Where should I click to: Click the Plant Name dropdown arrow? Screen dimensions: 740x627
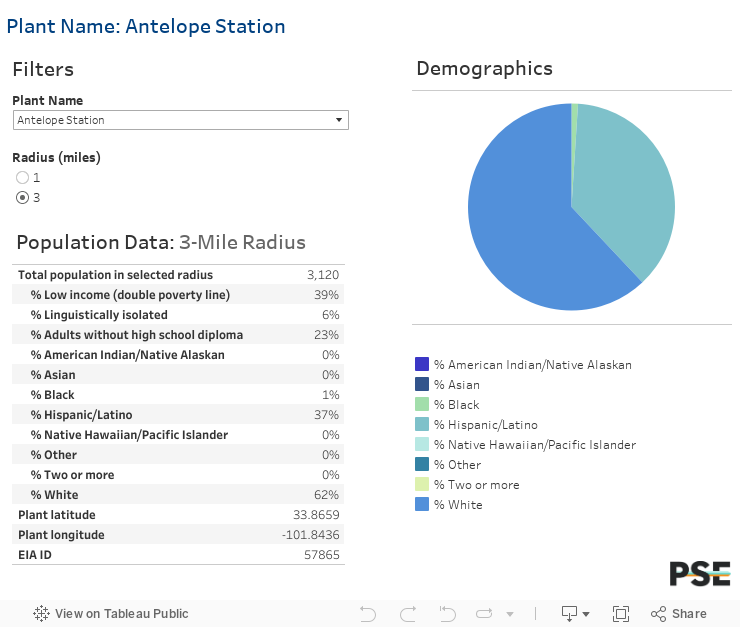[339, 120]
